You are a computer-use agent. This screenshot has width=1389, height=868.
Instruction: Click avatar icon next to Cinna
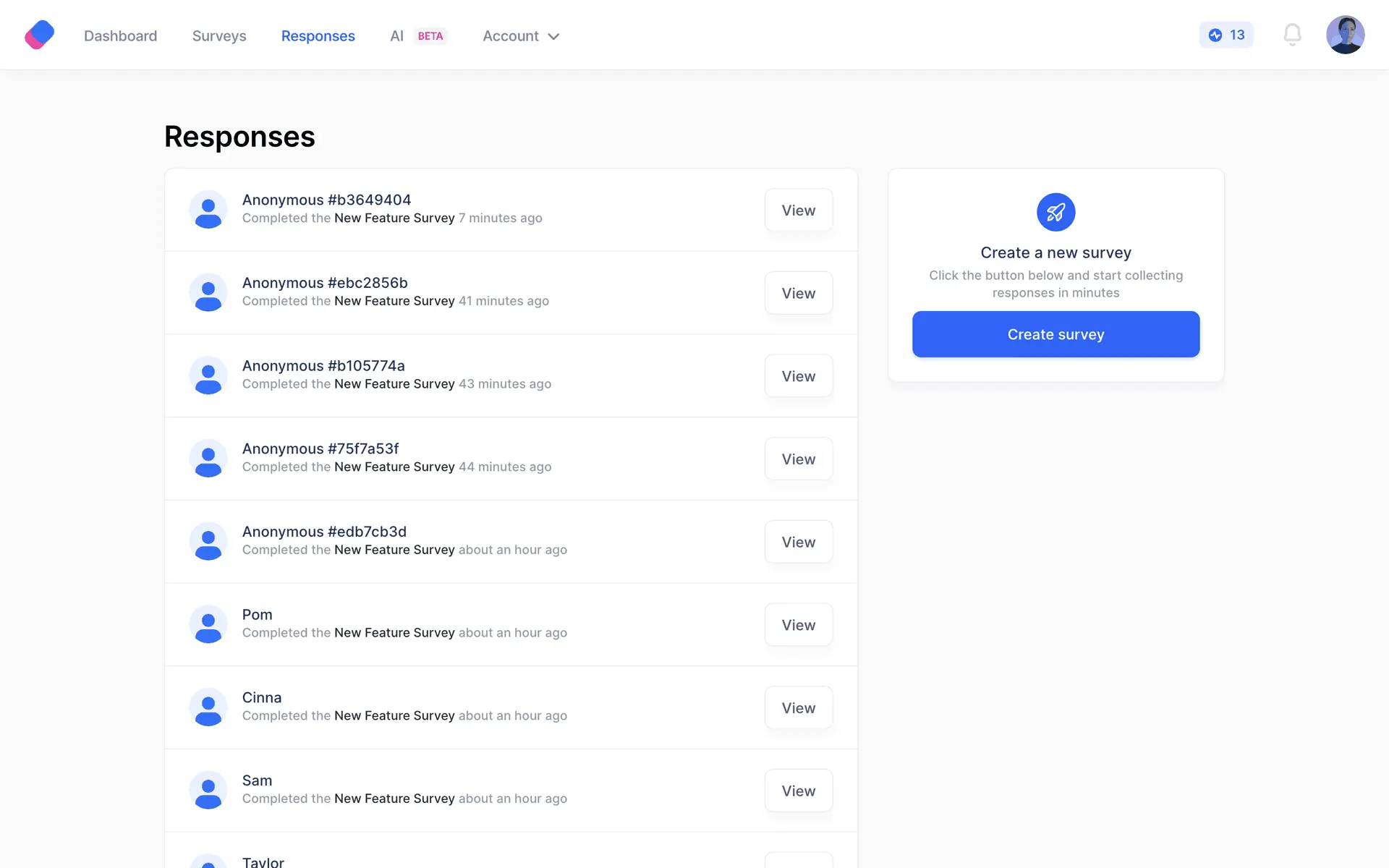208,707
